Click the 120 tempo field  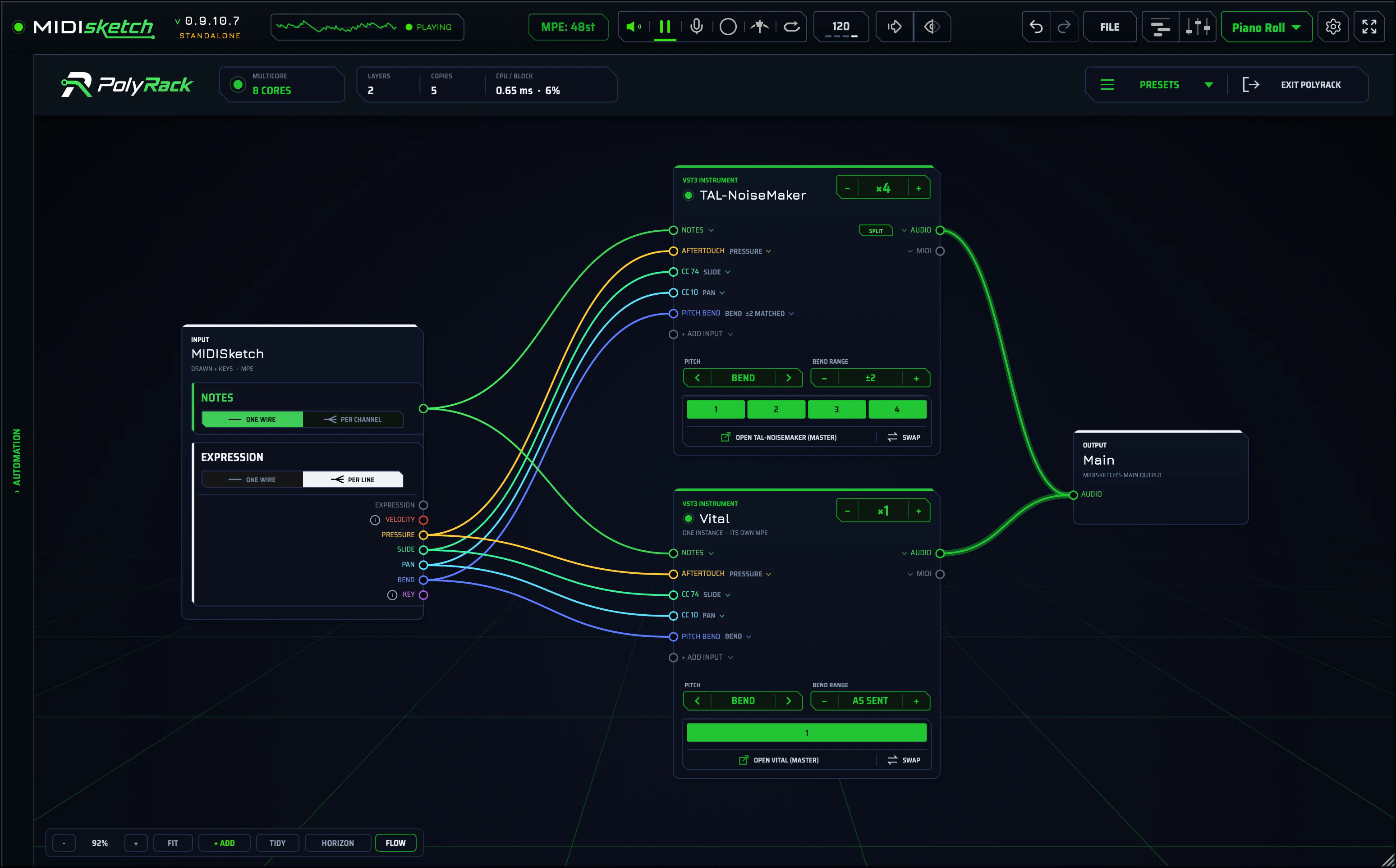(x=840, y=27)
